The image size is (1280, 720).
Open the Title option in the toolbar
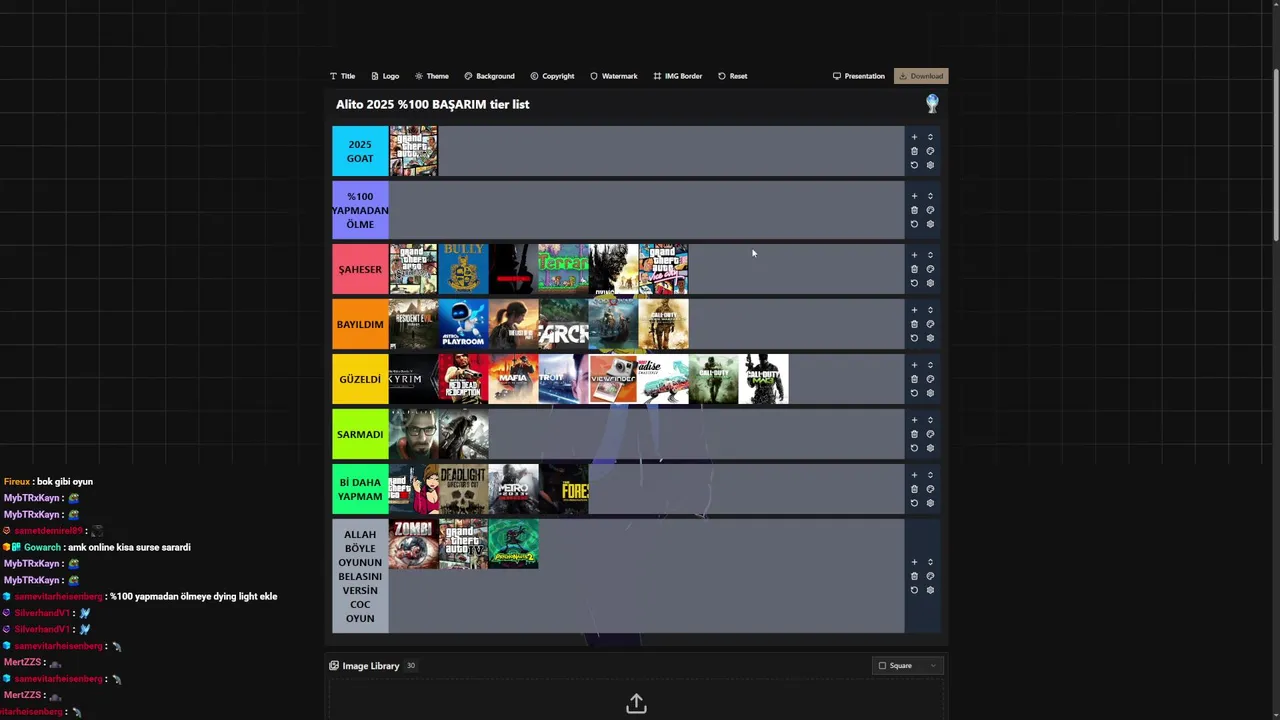pos(342,76)
